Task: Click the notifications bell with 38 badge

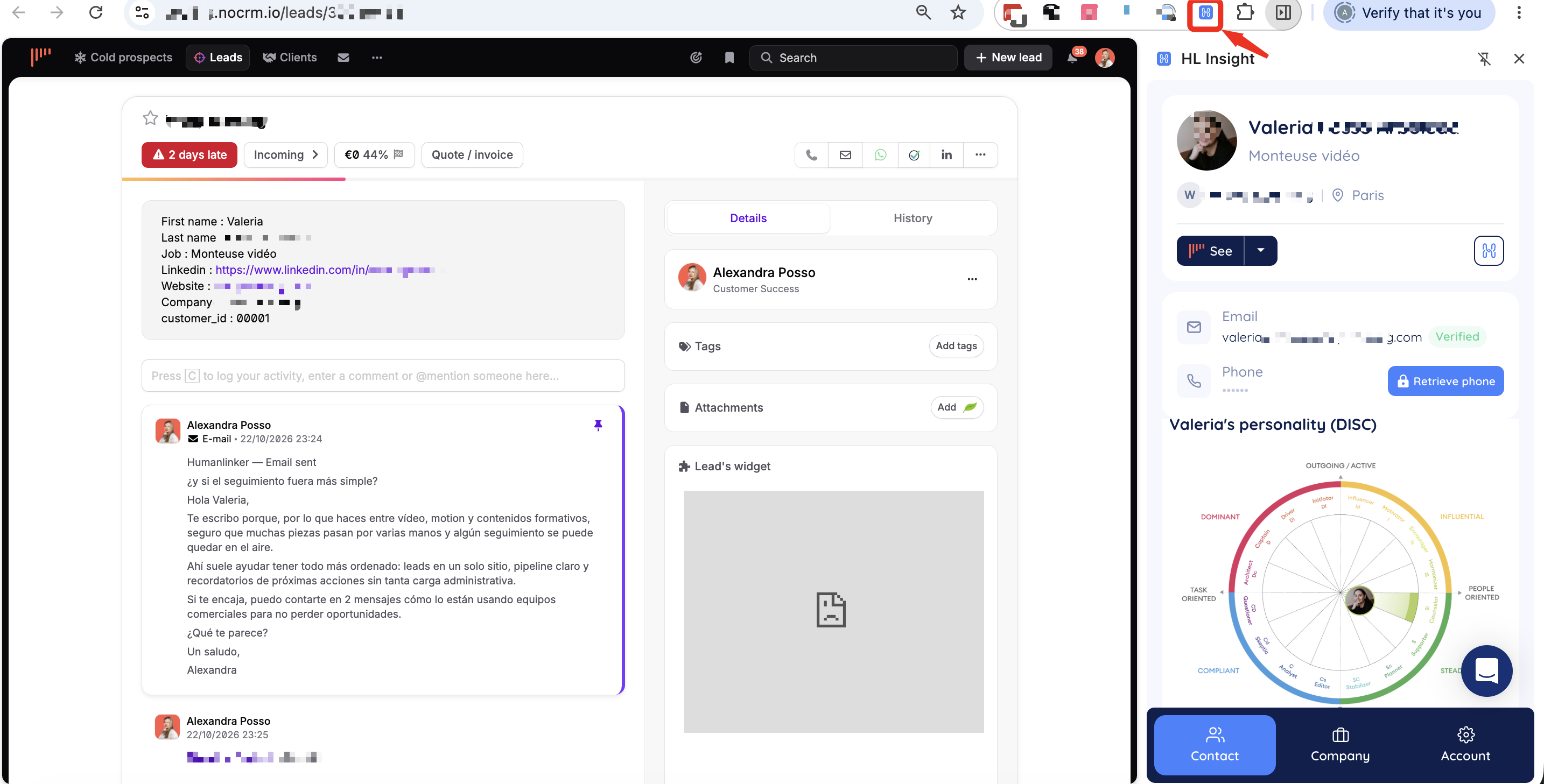Action: point(1072,58)
